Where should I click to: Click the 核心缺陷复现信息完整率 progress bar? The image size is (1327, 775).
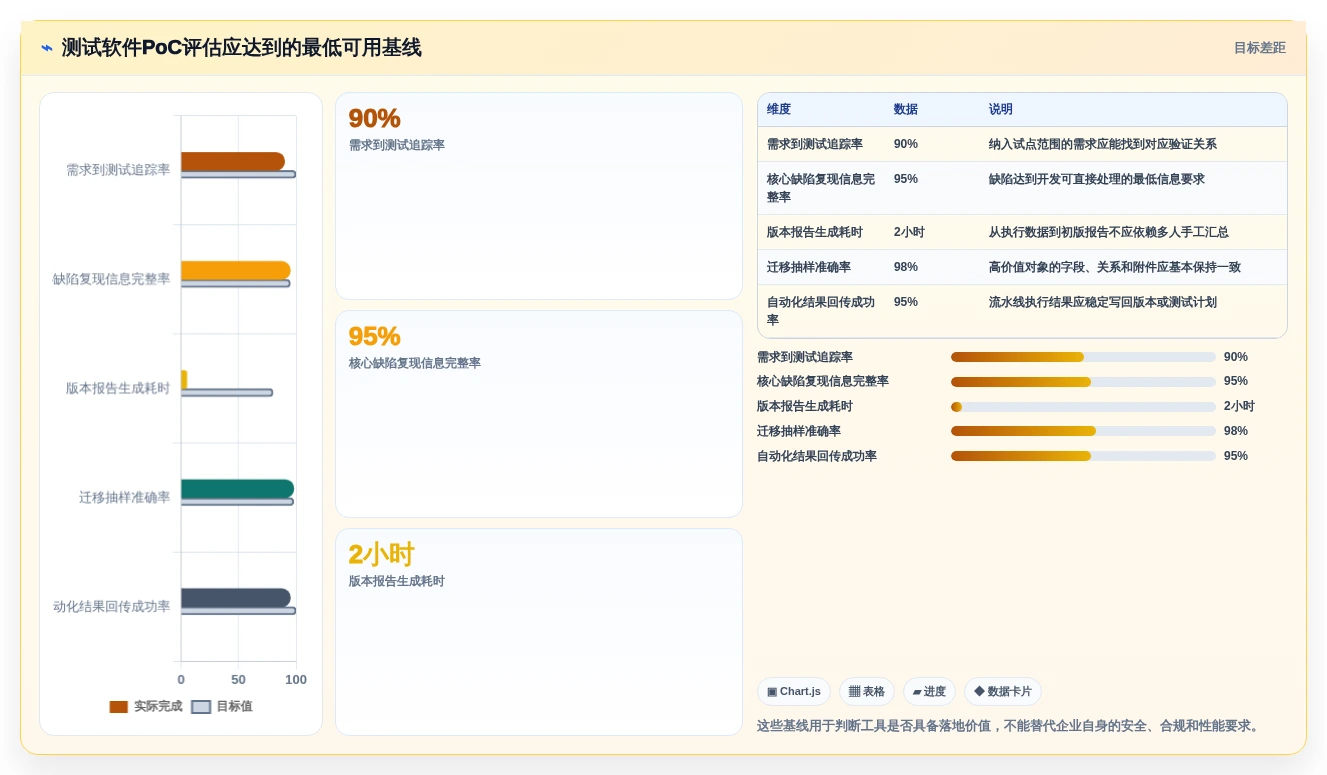[1083, 382]
